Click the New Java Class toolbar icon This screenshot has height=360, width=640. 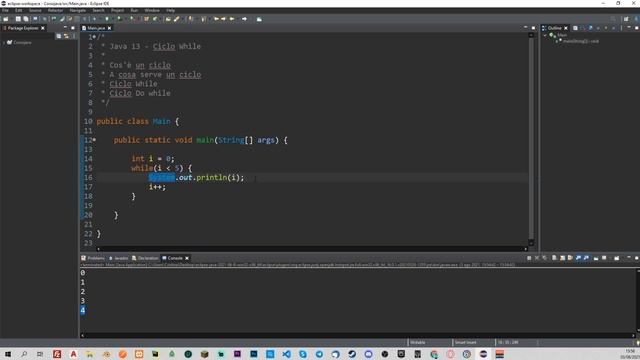coord(155,19)
